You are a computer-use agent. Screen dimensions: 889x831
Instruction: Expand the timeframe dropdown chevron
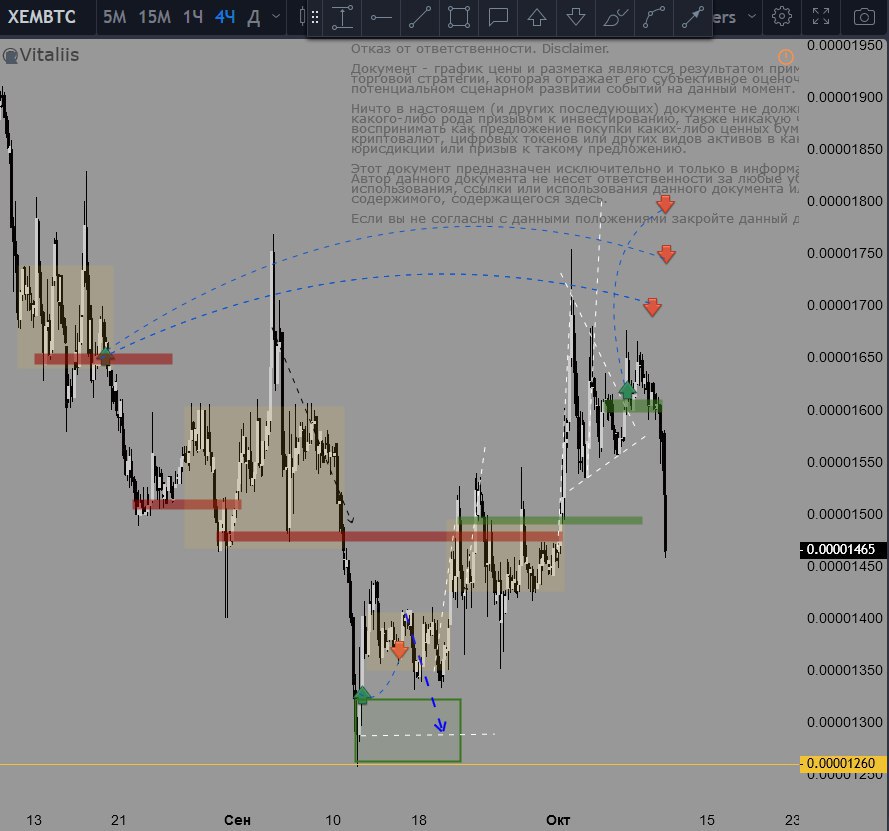(276, 16)
